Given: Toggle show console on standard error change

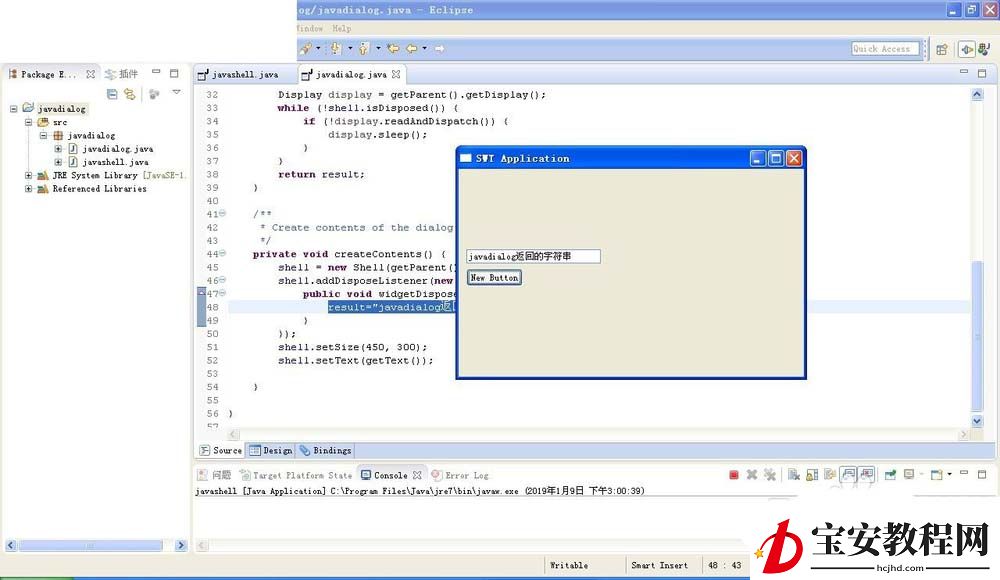Looking at the screenshot, I should (866, 474).
